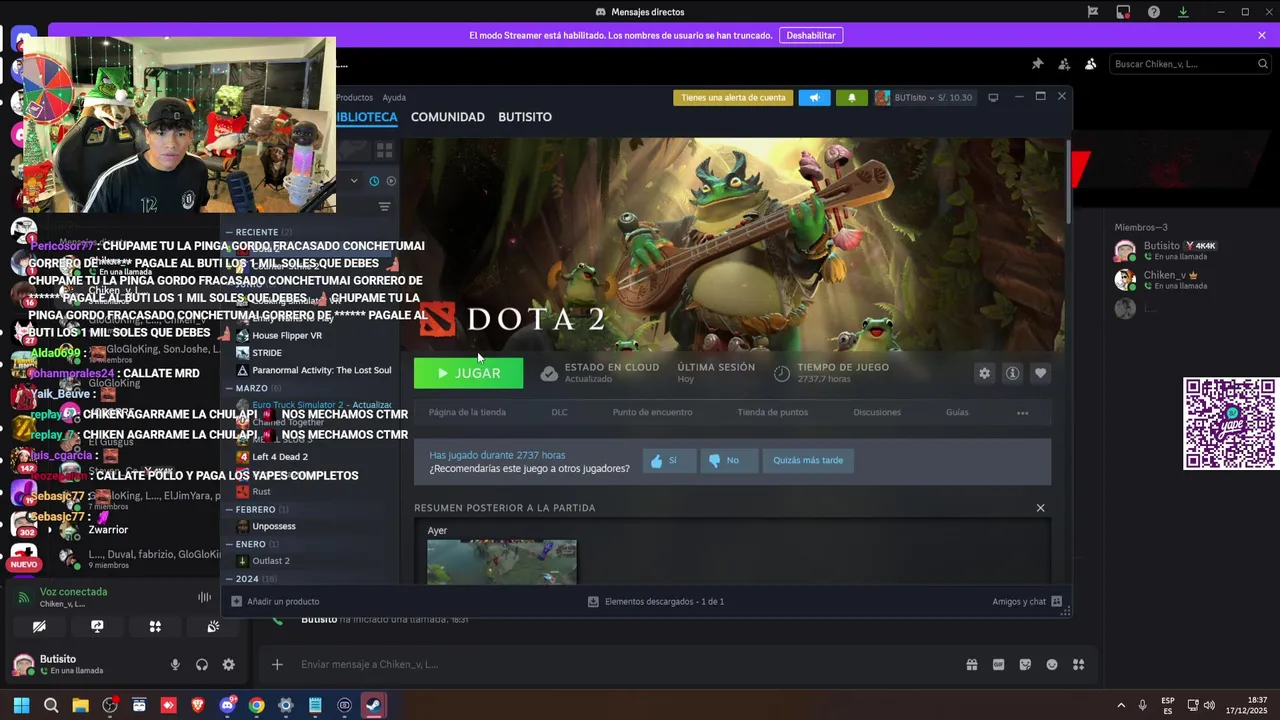Open Elementos descargados downloads status

656,601
